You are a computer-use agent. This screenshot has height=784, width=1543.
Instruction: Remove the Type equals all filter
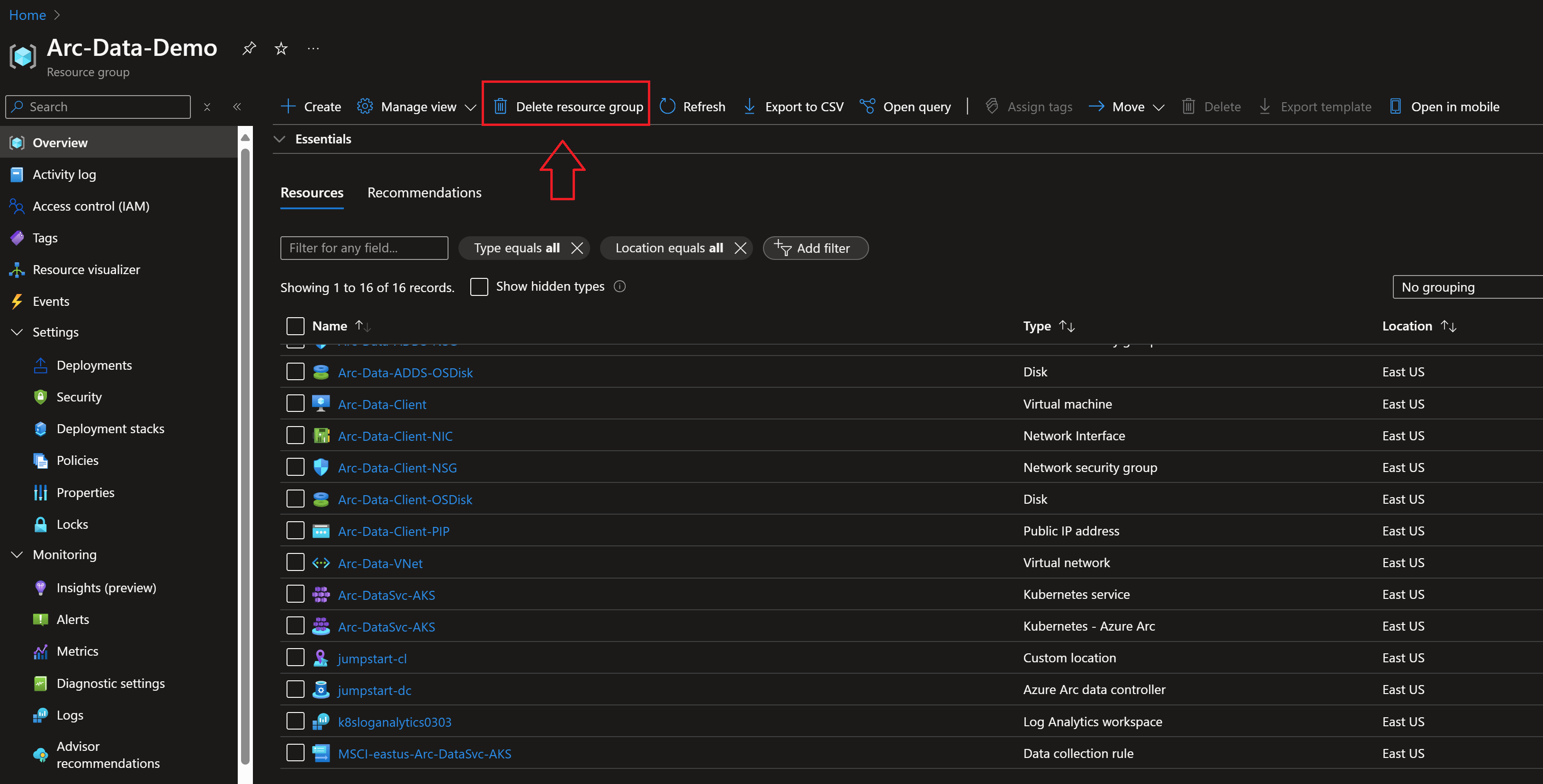[577, 248]
